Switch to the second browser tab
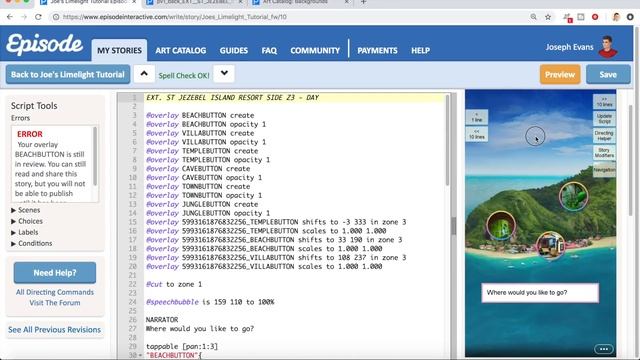Image resolution: width=640 pixels, height=360 pixels. point(194,2)
